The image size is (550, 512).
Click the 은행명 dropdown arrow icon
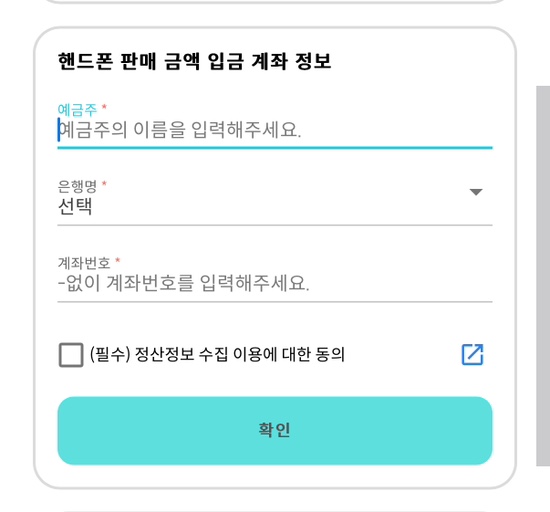pos(476,192)
